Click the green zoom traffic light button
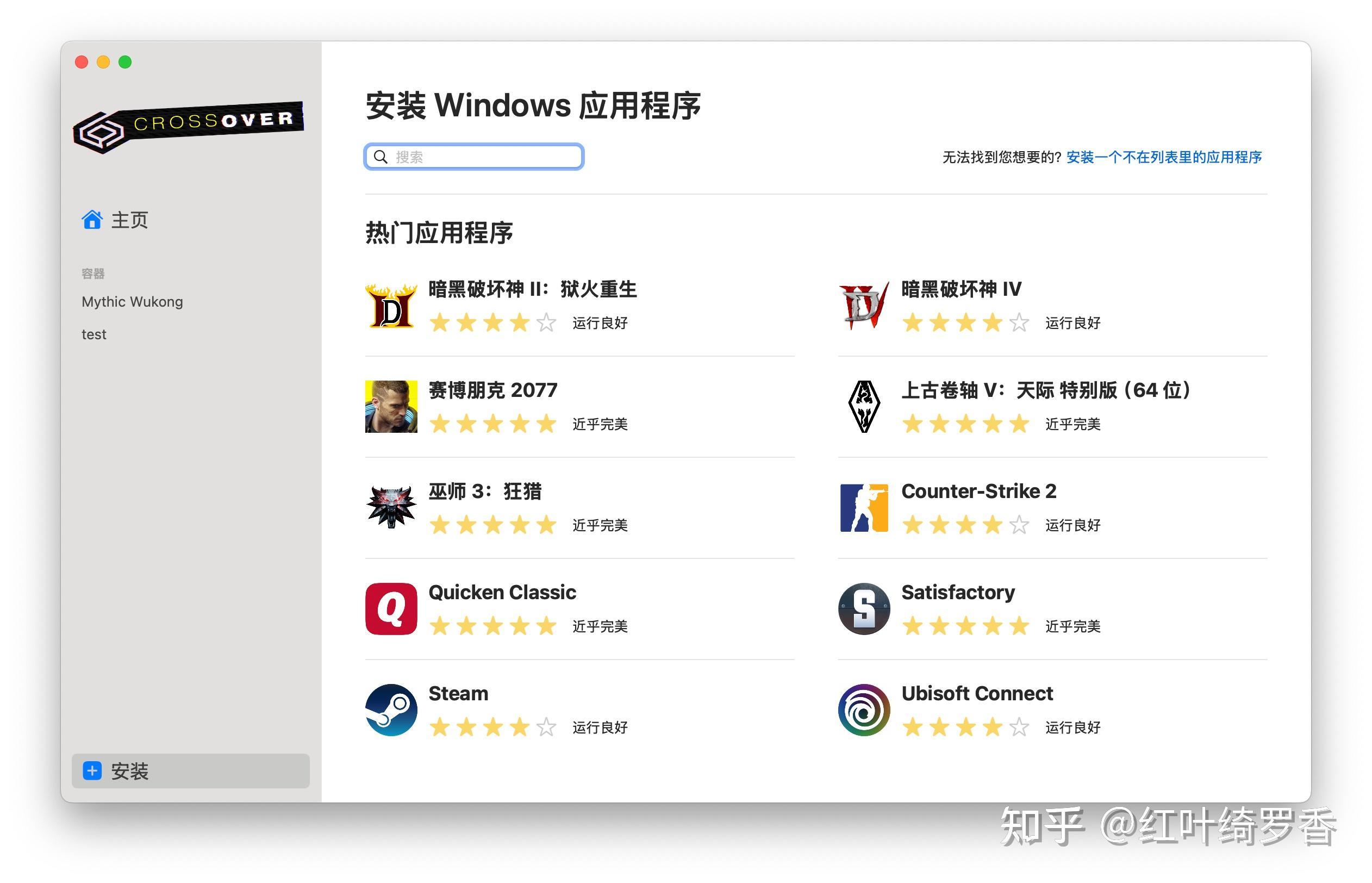This screenshot has height=883, width=1372. (x=125, y=62)
